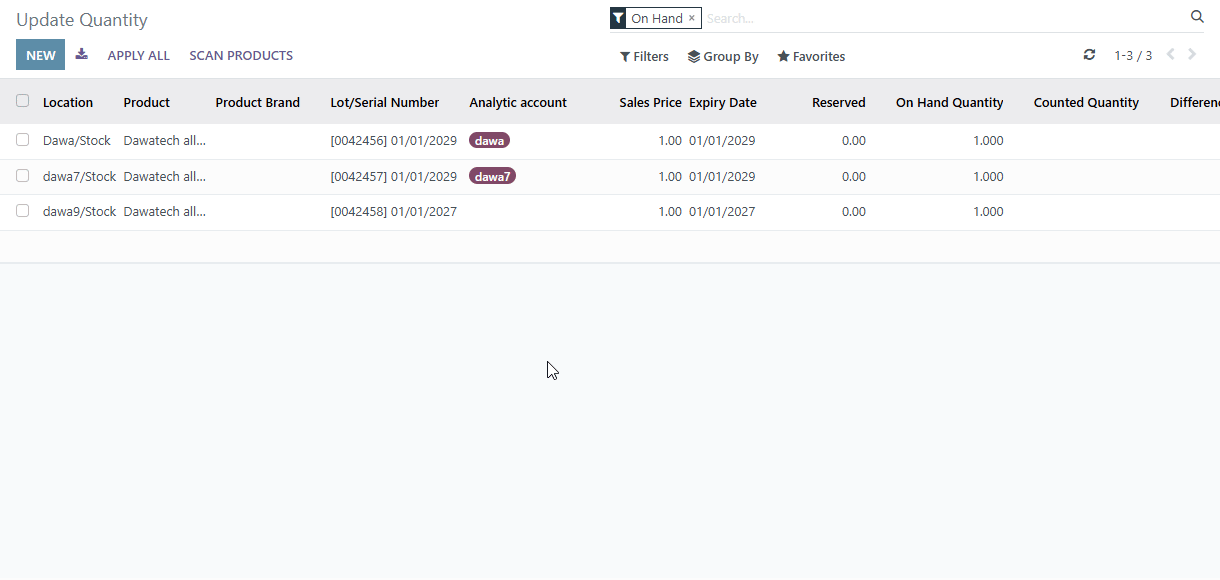Go to next page arrow

[1192, 55]
